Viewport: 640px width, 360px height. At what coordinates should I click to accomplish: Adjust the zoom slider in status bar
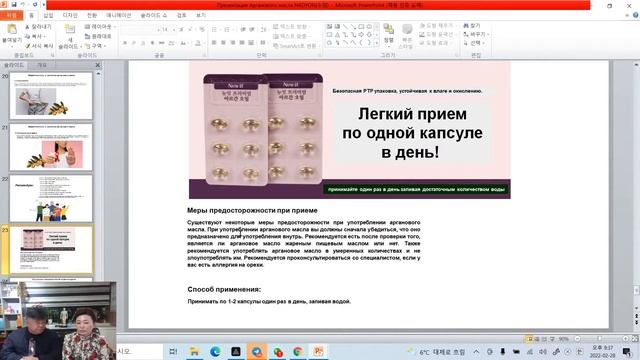click(x=601, y=339)
